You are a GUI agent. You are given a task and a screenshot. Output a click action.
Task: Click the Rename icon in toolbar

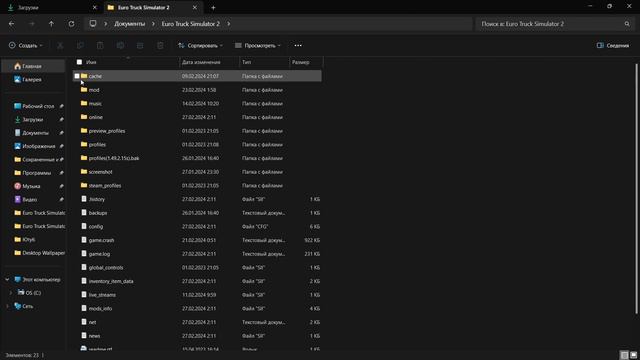pos(120,45)
